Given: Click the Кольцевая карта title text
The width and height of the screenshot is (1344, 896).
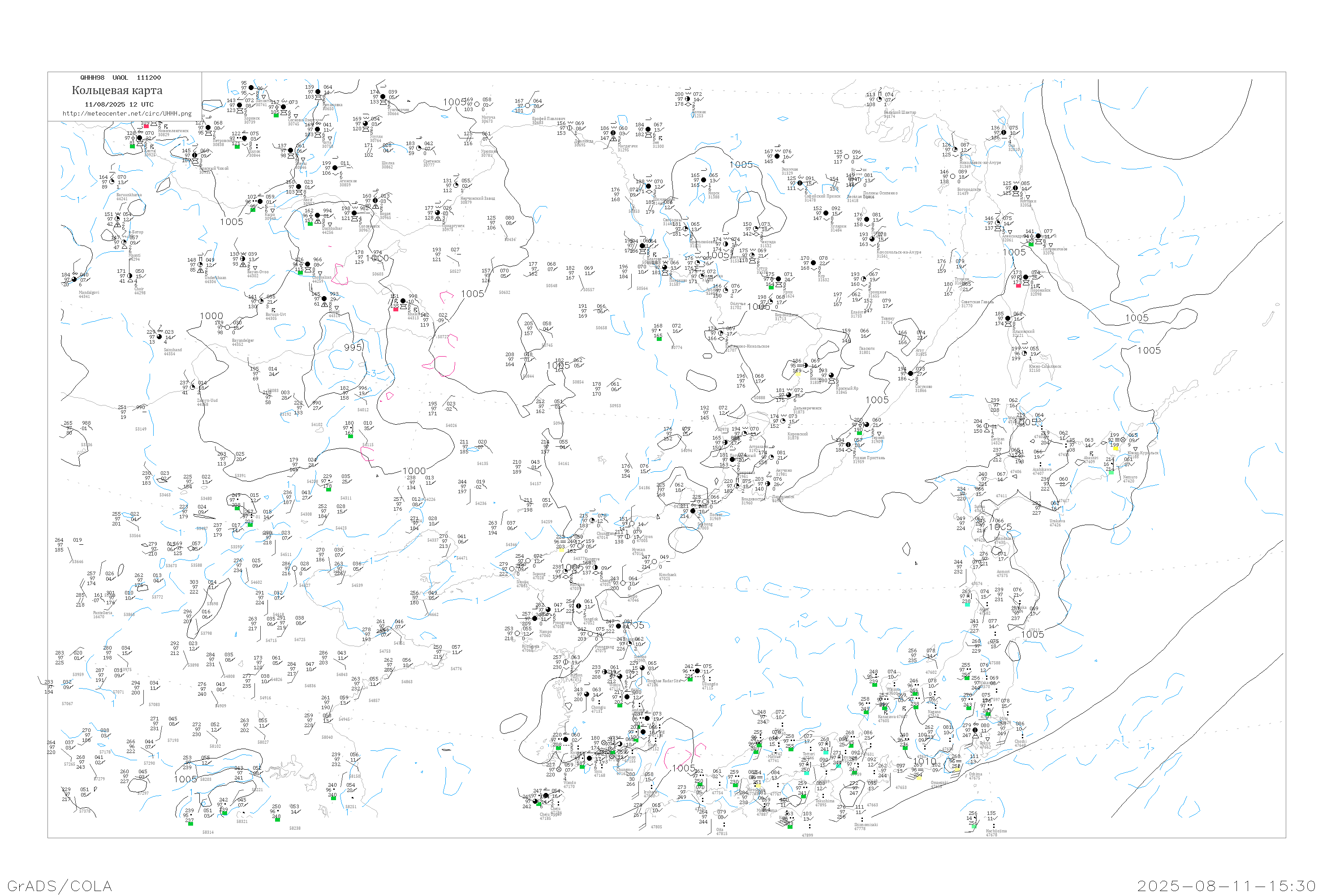Looking at the screenshot, I should coord(117,90).
